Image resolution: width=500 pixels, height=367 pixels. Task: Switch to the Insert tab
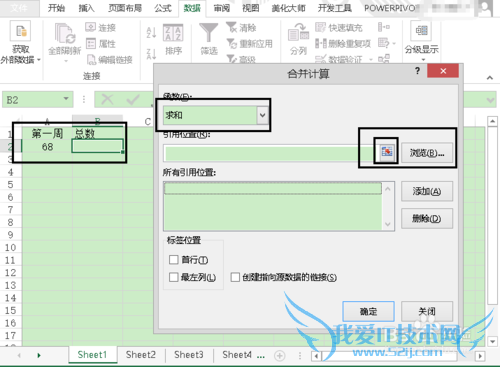(86, 8)
